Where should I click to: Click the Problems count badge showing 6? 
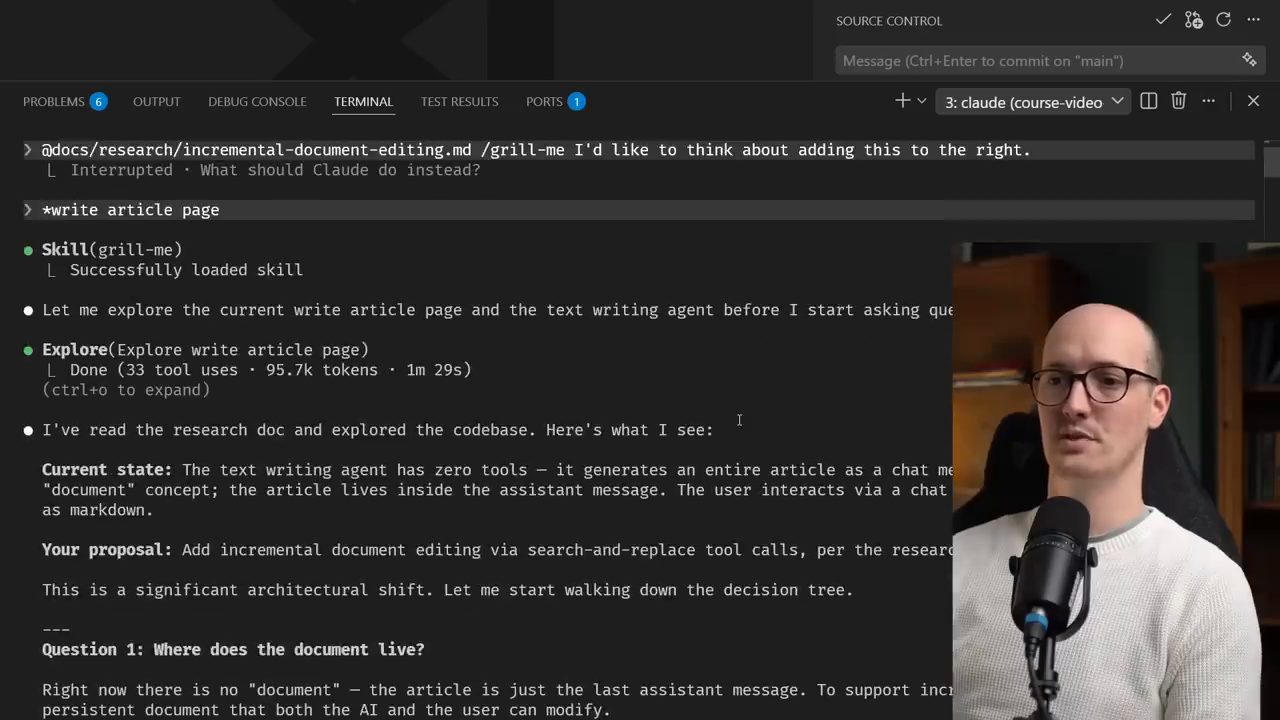coord(98,102)
